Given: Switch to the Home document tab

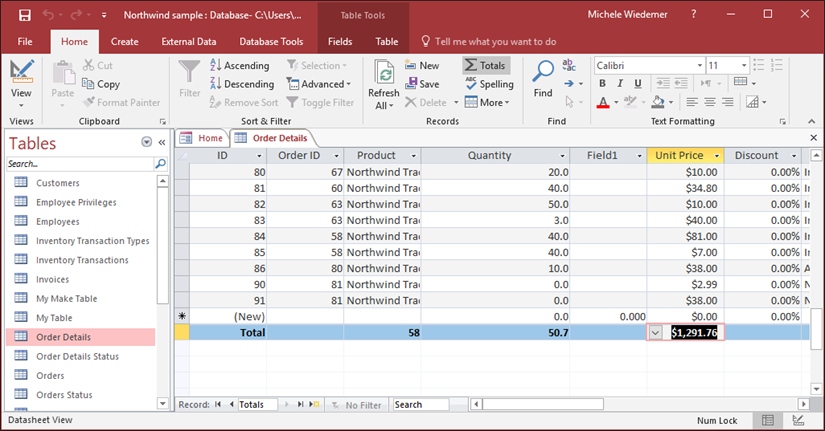Looking at the screenshot, I should pyautogui.click(x=202, y=138).
